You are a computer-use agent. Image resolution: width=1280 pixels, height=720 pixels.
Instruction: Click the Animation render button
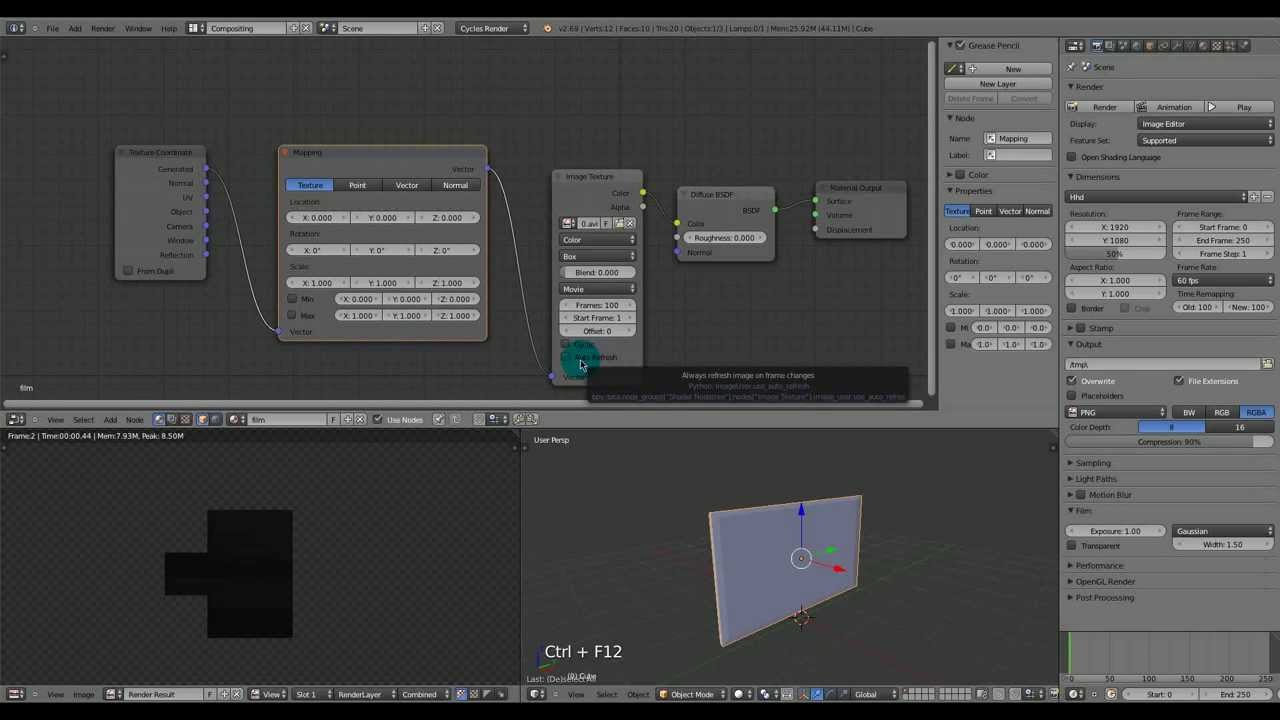click(x=1169, y=107)
